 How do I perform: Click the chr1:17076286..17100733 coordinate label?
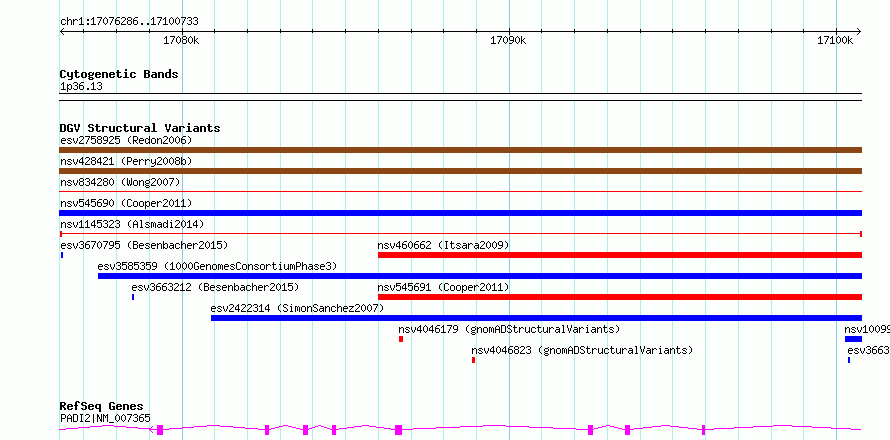pyautogui.click(x=129, y=22)
